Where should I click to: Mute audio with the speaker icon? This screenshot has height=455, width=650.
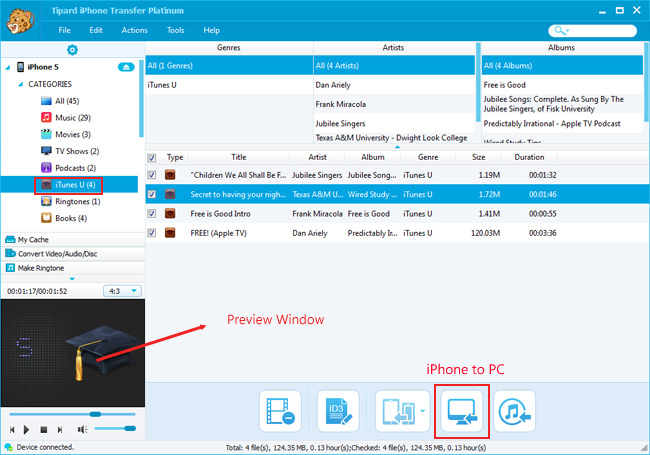coord(82,429)
